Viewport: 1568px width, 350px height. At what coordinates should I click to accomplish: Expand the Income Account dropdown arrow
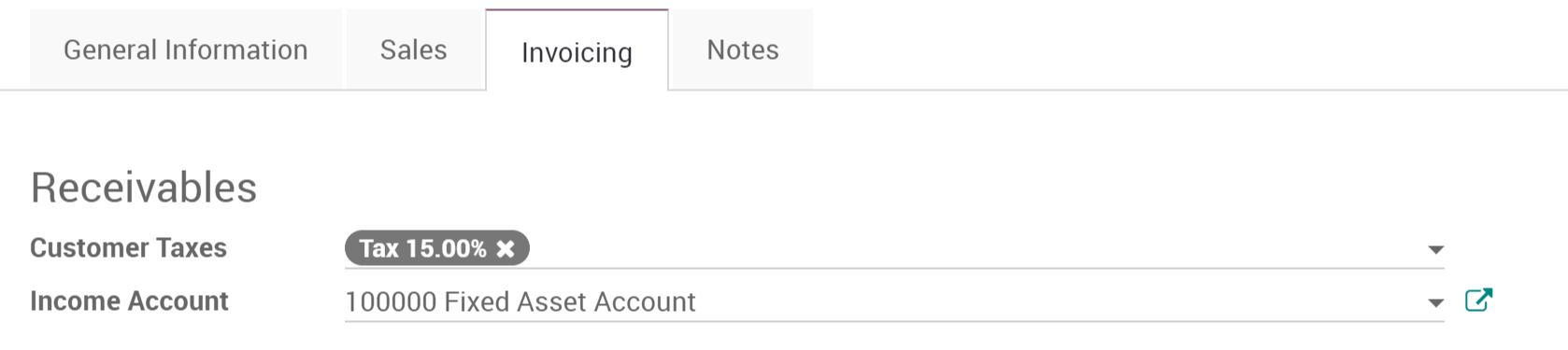coord(1435,302)
